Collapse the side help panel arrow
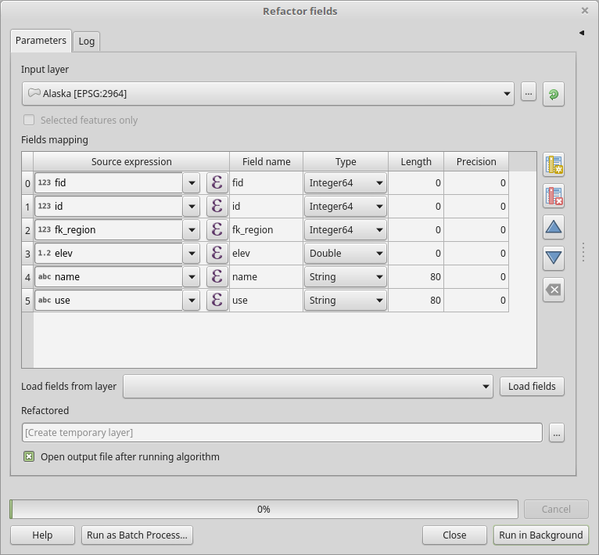The image size is (599, 555). (581, 33)
